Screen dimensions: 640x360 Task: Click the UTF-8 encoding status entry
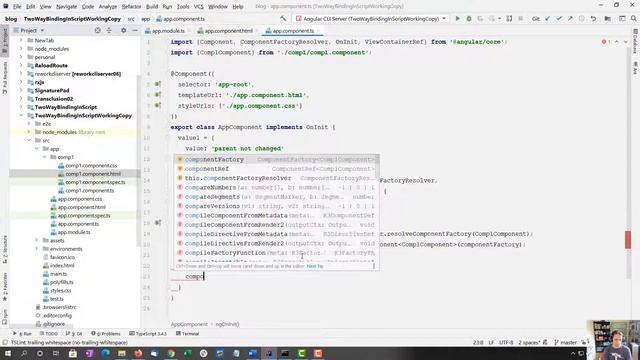point(506,342)
